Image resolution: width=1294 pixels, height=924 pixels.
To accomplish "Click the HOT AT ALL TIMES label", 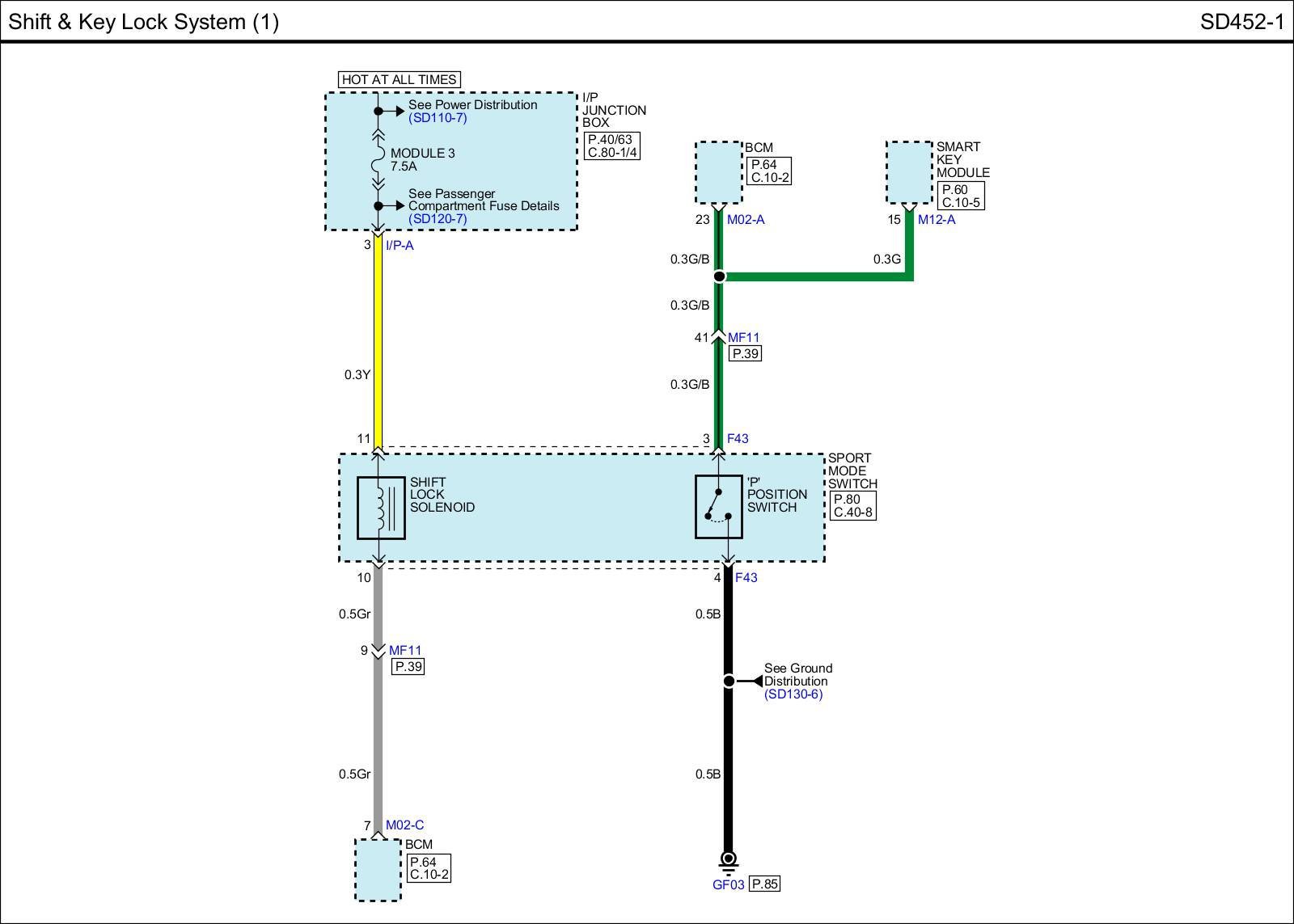I will (x=400, y=79).
